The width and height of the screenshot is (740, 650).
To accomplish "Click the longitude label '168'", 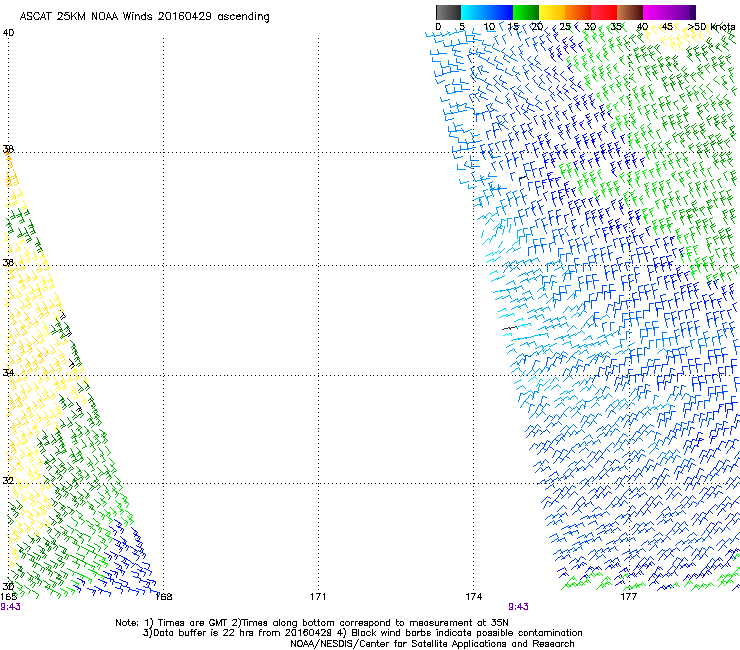I will (164, 597).
